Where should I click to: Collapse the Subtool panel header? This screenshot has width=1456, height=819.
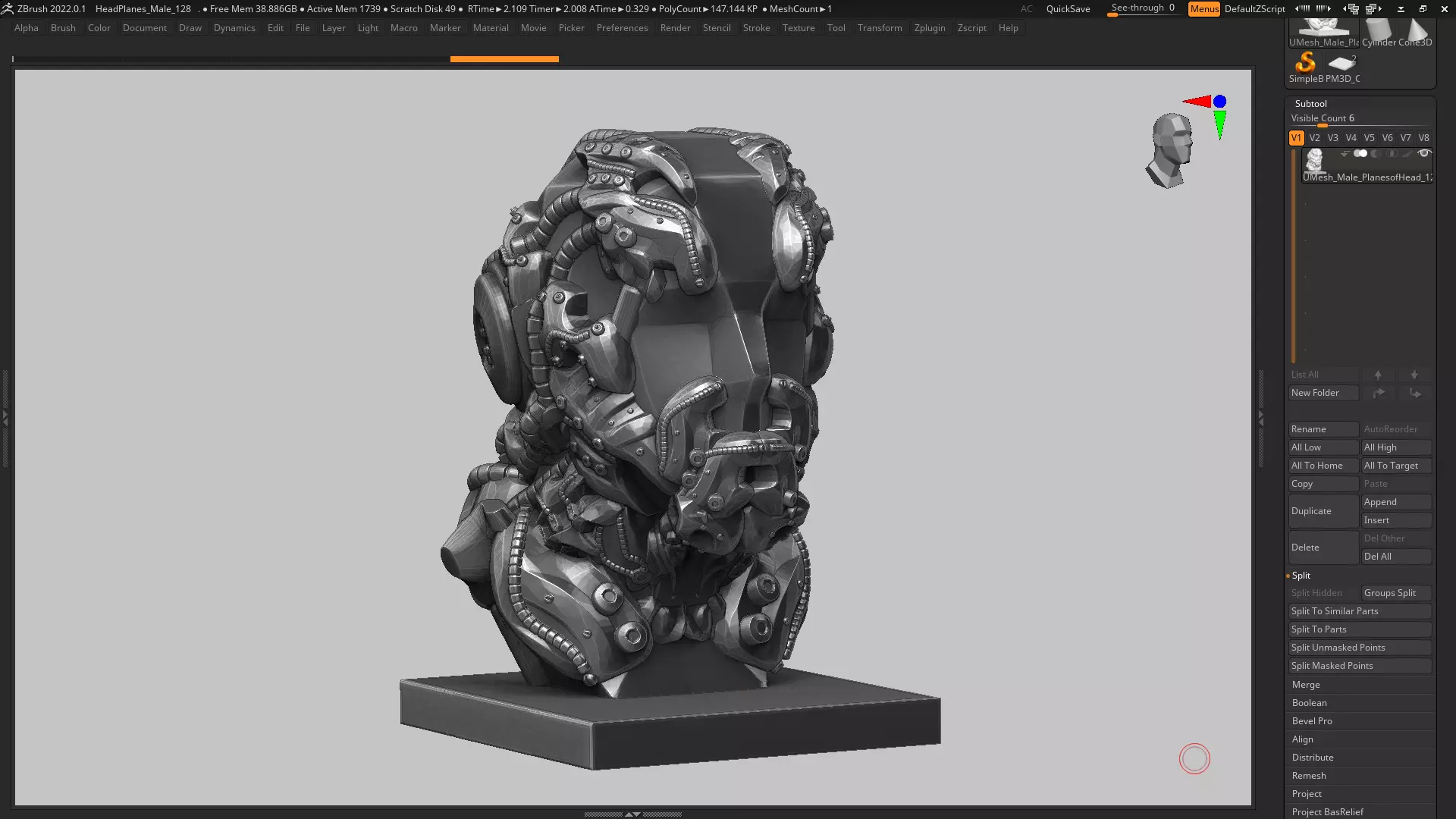coord(1310,104)
